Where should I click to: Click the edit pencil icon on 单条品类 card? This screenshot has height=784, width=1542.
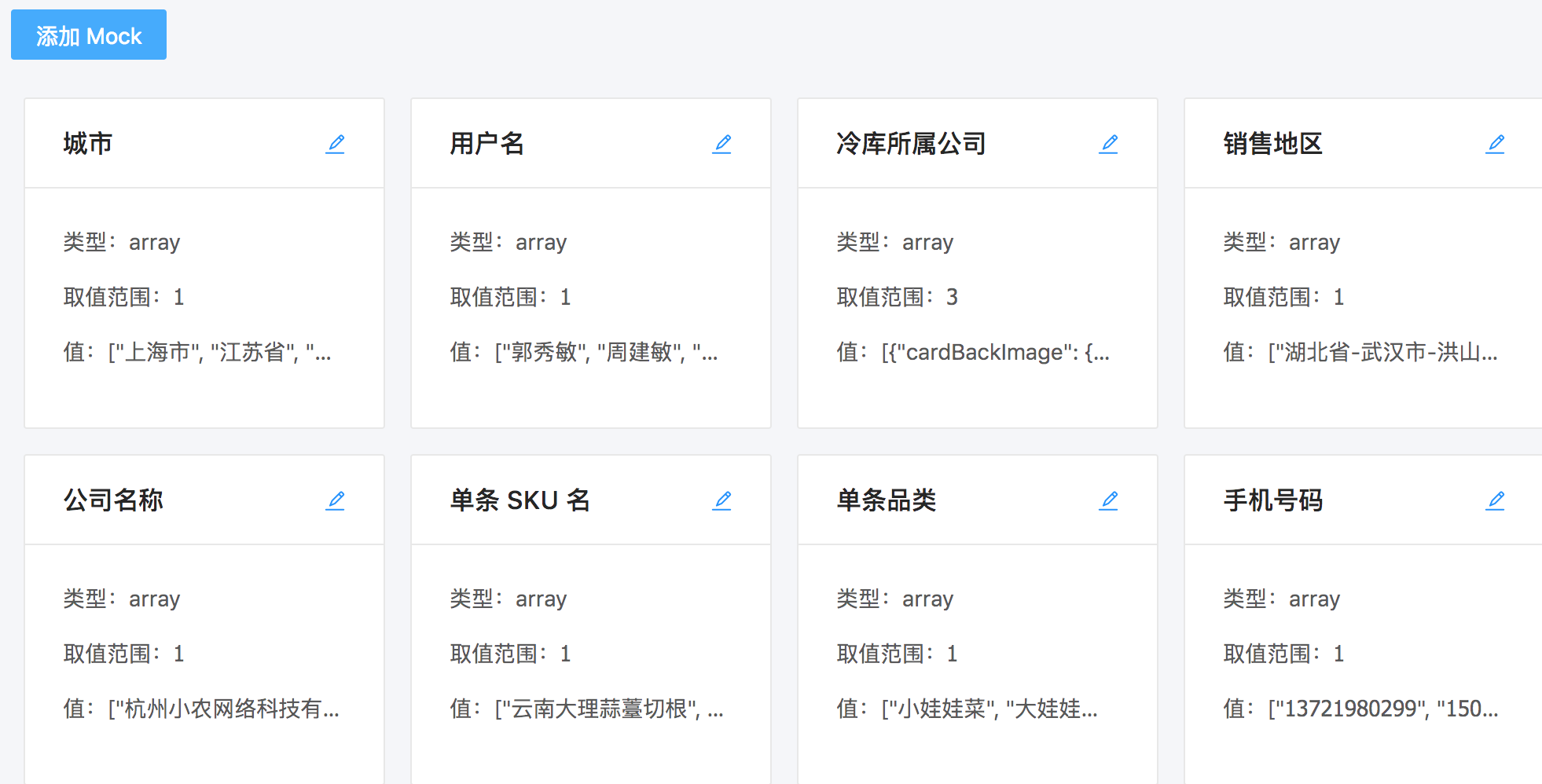1110,500
